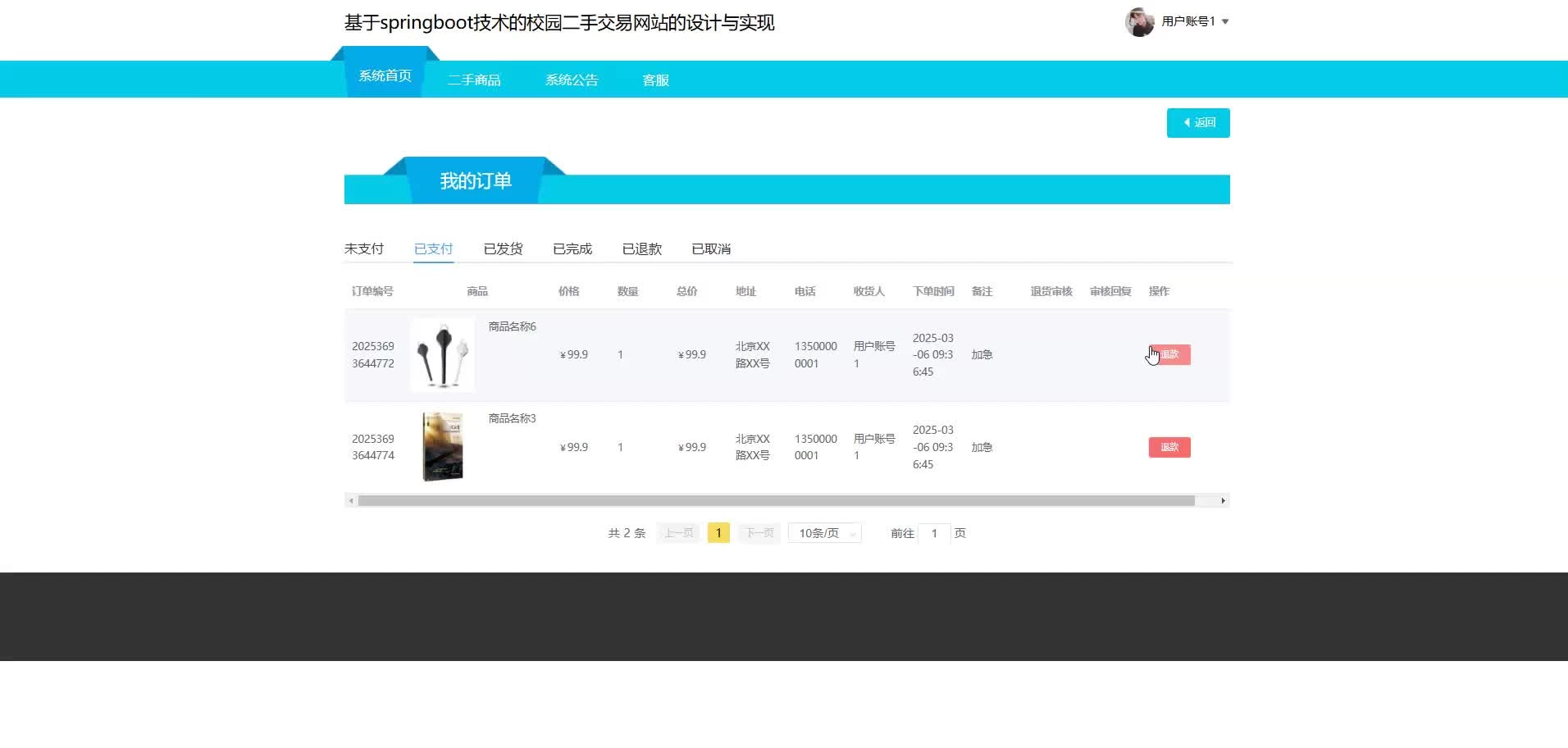Click the 下单时间 column header
Screen dimensions: 1568x748
coord(934,291)
